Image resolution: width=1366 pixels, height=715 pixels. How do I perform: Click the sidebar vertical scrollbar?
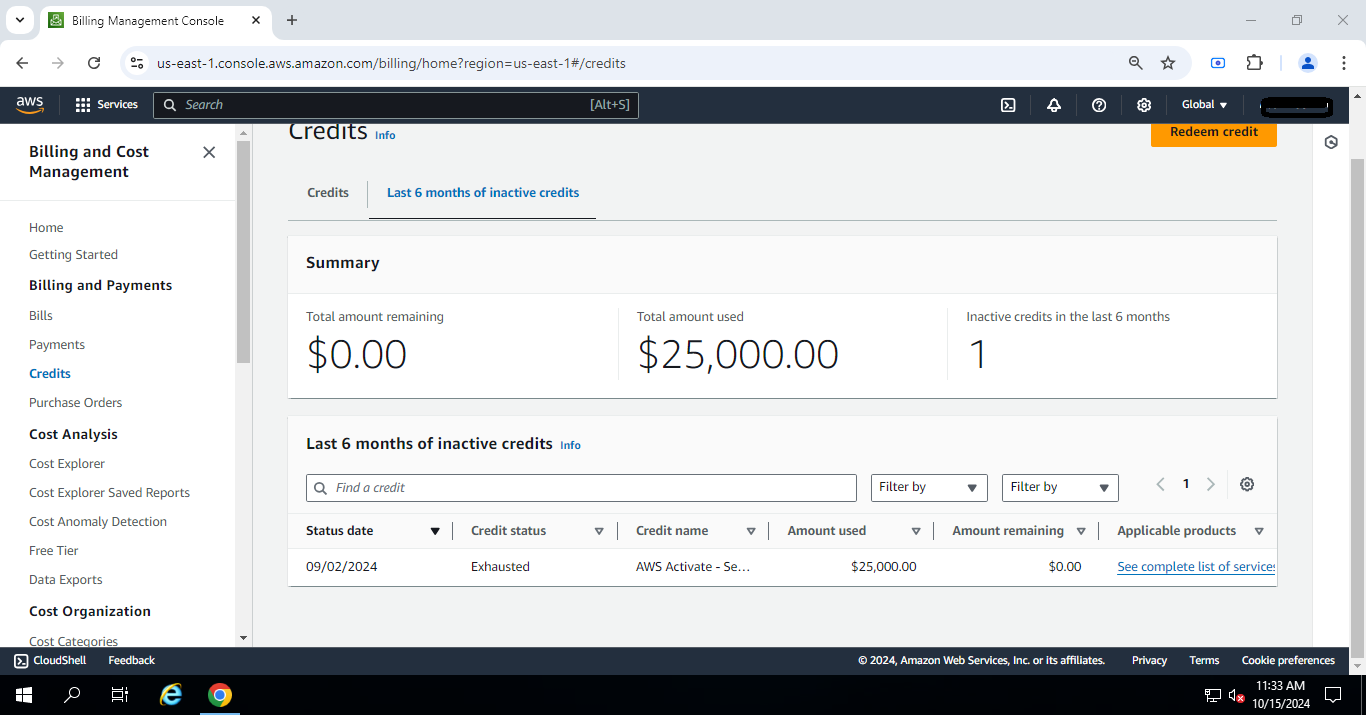coord(244,250)
